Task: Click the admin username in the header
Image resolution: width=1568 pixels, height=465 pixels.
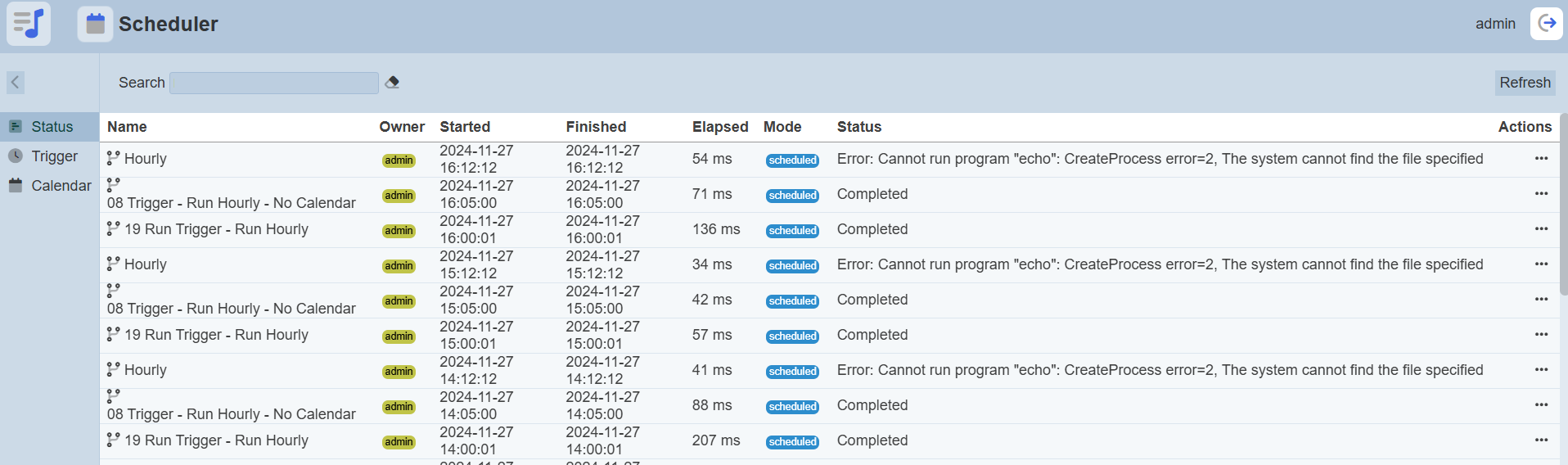Action: (x=1495, y=24)
